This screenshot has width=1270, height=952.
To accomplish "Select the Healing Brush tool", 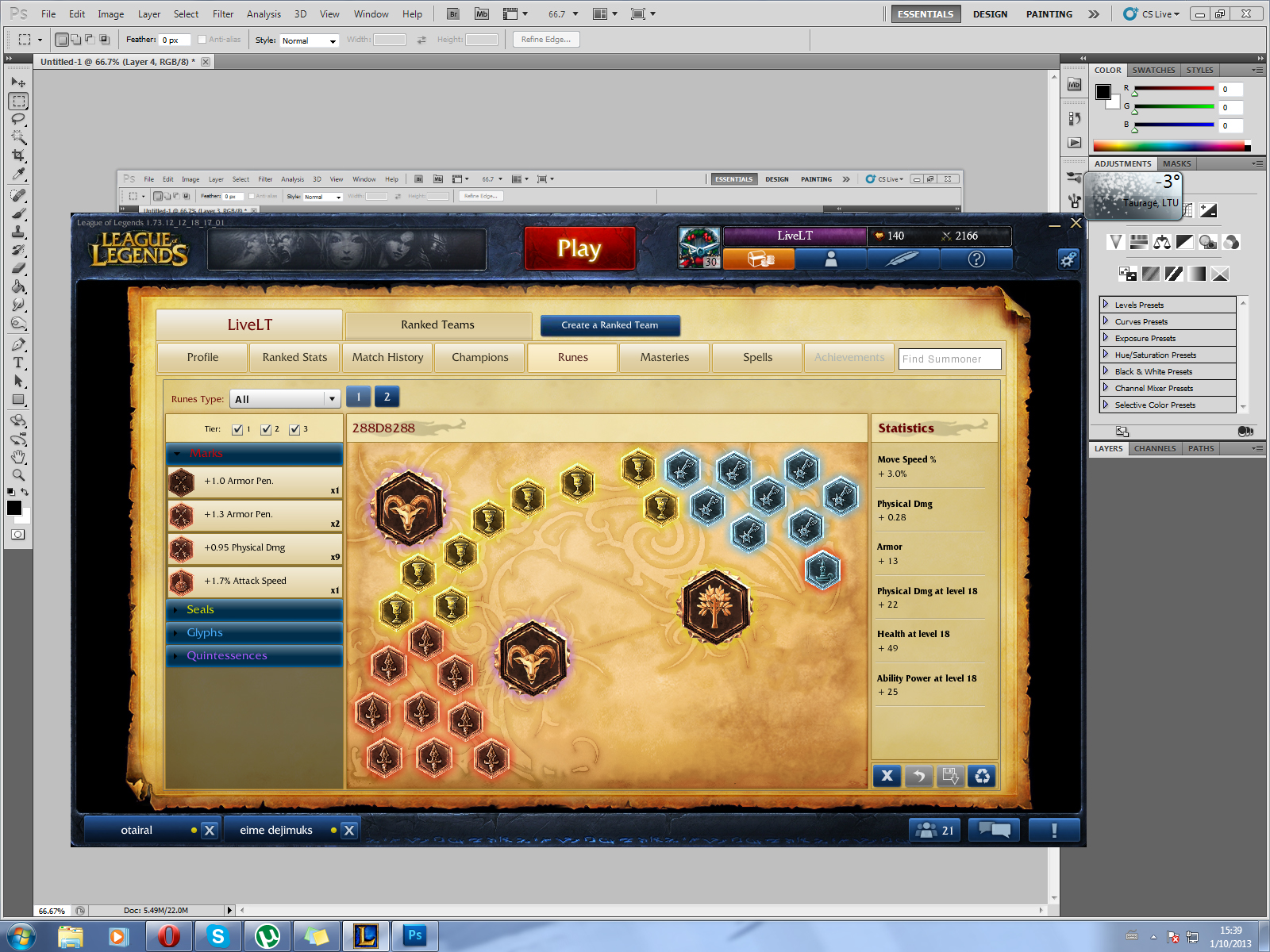I will tap(18, 195).
